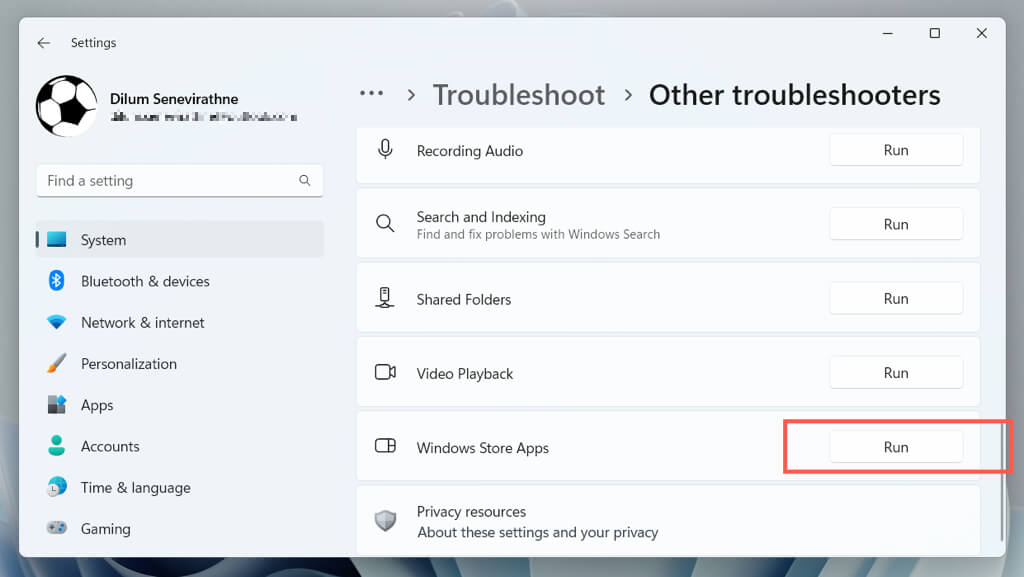Focus the Find a setting field
1024x577 pixels.
[x=165, y=181]
